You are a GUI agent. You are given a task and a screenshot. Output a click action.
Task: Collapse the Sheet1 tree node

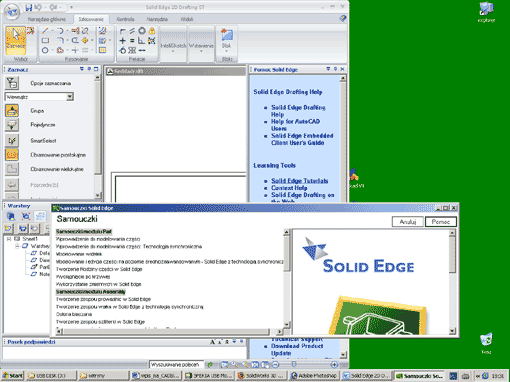pos(9,239)
